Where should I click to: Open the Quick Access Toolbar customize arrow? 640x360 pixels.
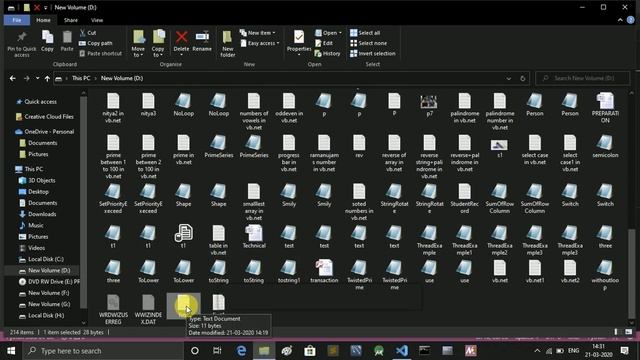[46, 8]
